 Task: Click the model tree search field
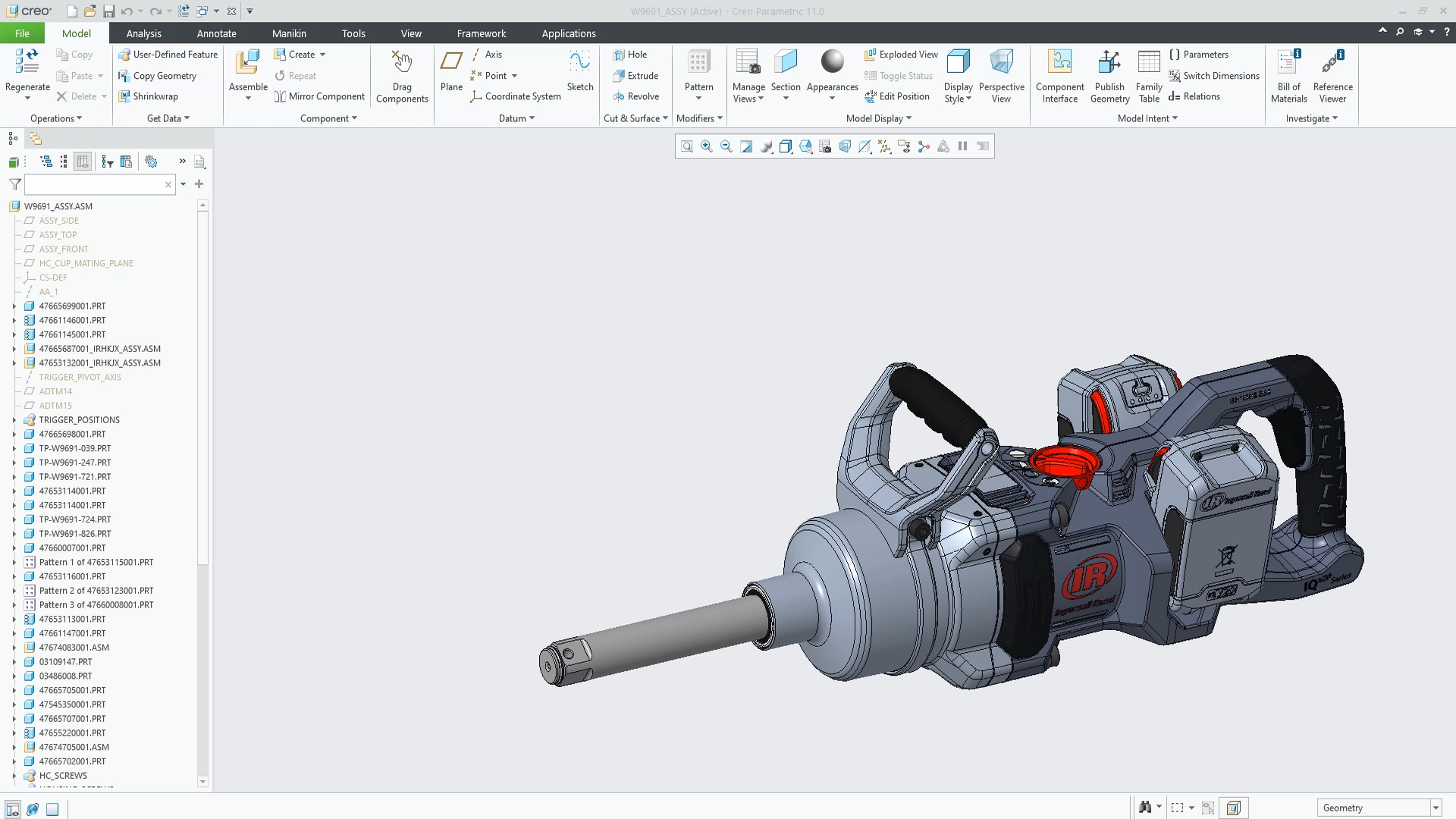(x=94, y=184)
